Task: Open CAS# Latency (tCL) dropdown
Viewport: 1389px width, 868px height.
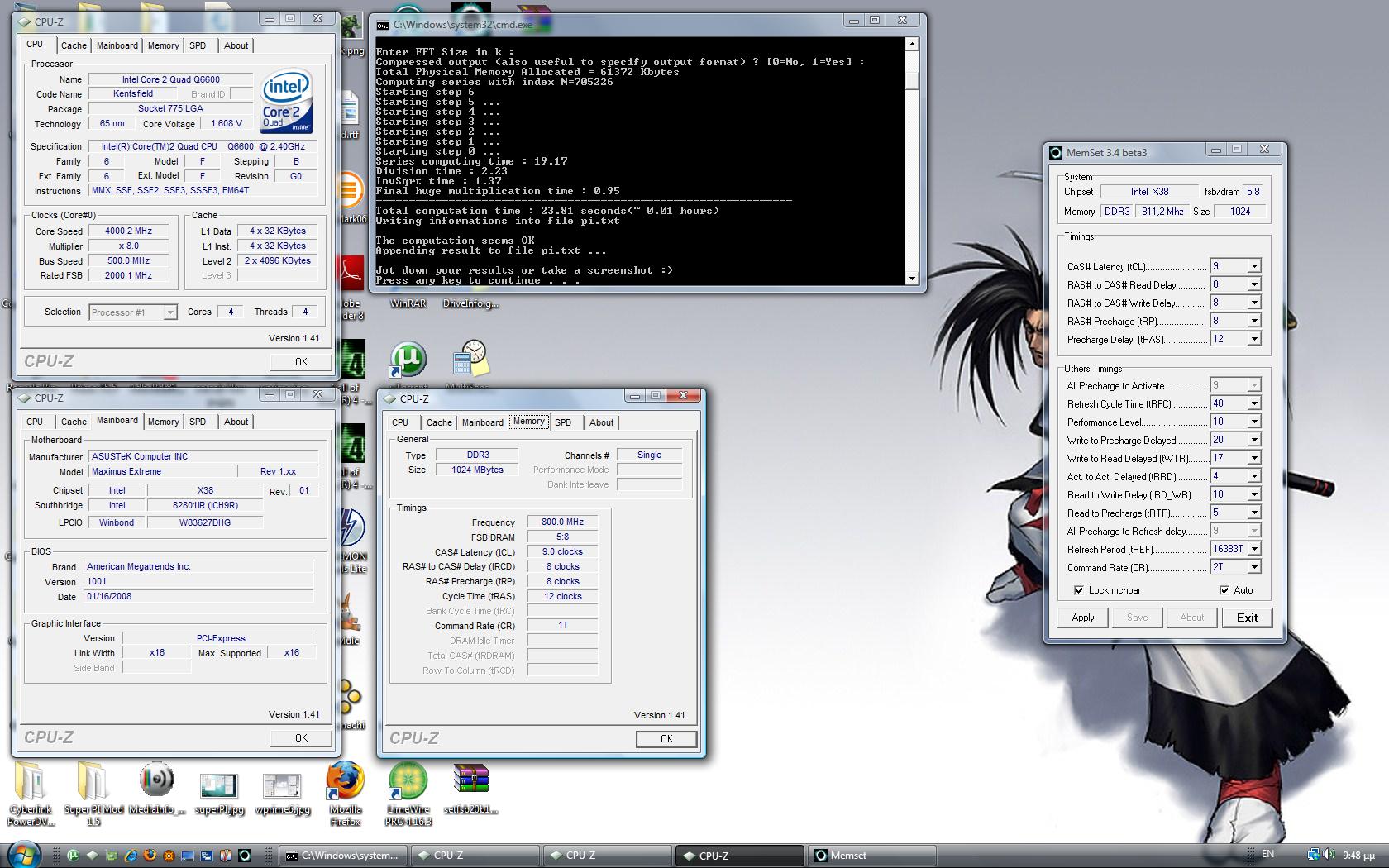Action: [1254, 266]
